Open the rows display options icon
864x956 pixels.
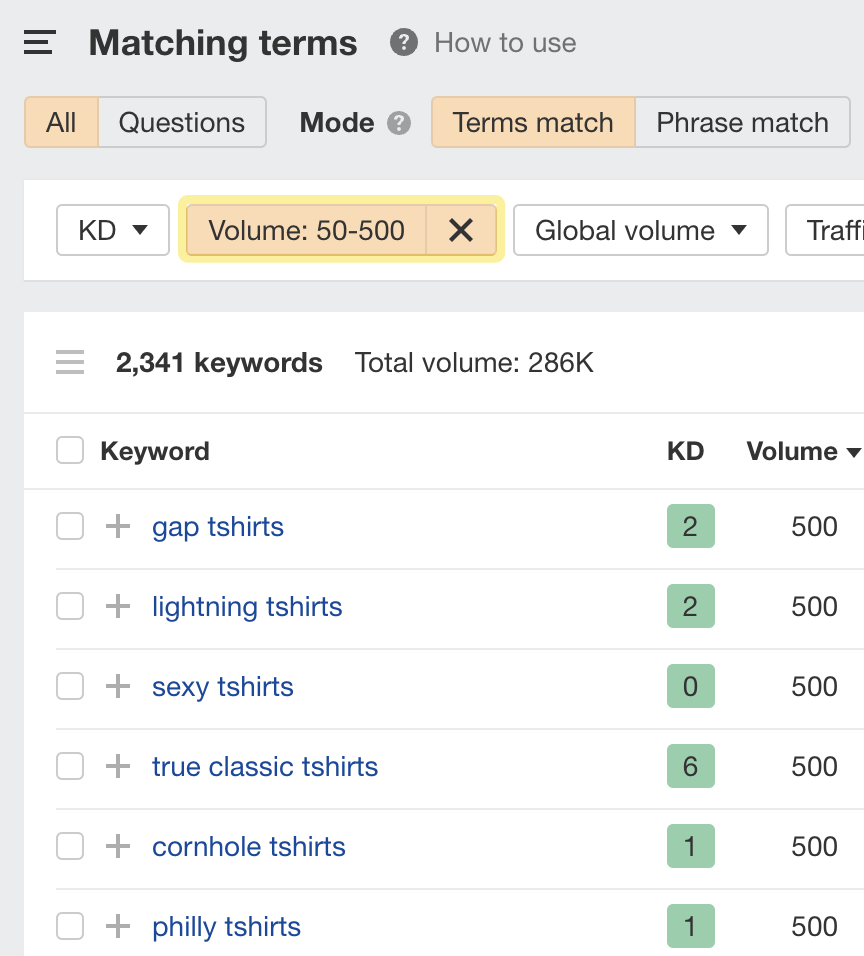[x=69, y=362]
